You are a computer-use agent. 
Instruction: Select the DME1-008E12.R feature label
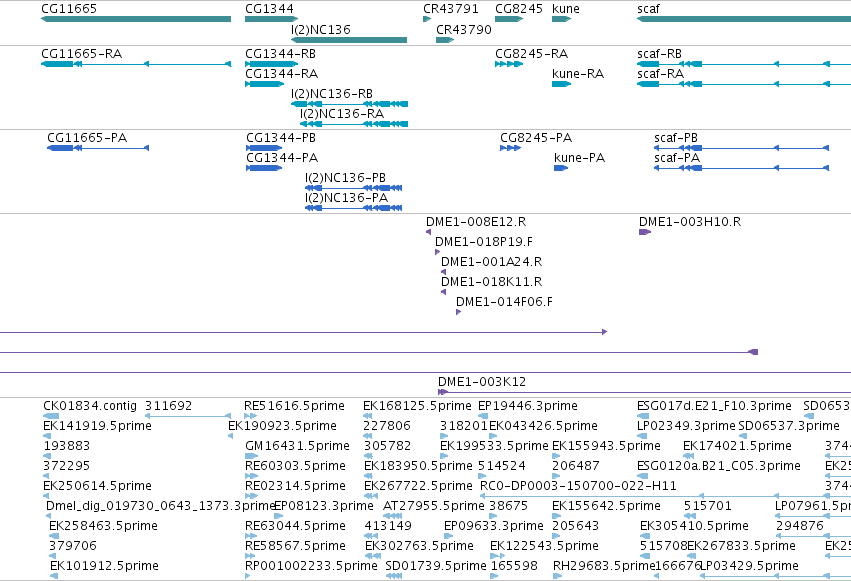click(x=475, y=222)
